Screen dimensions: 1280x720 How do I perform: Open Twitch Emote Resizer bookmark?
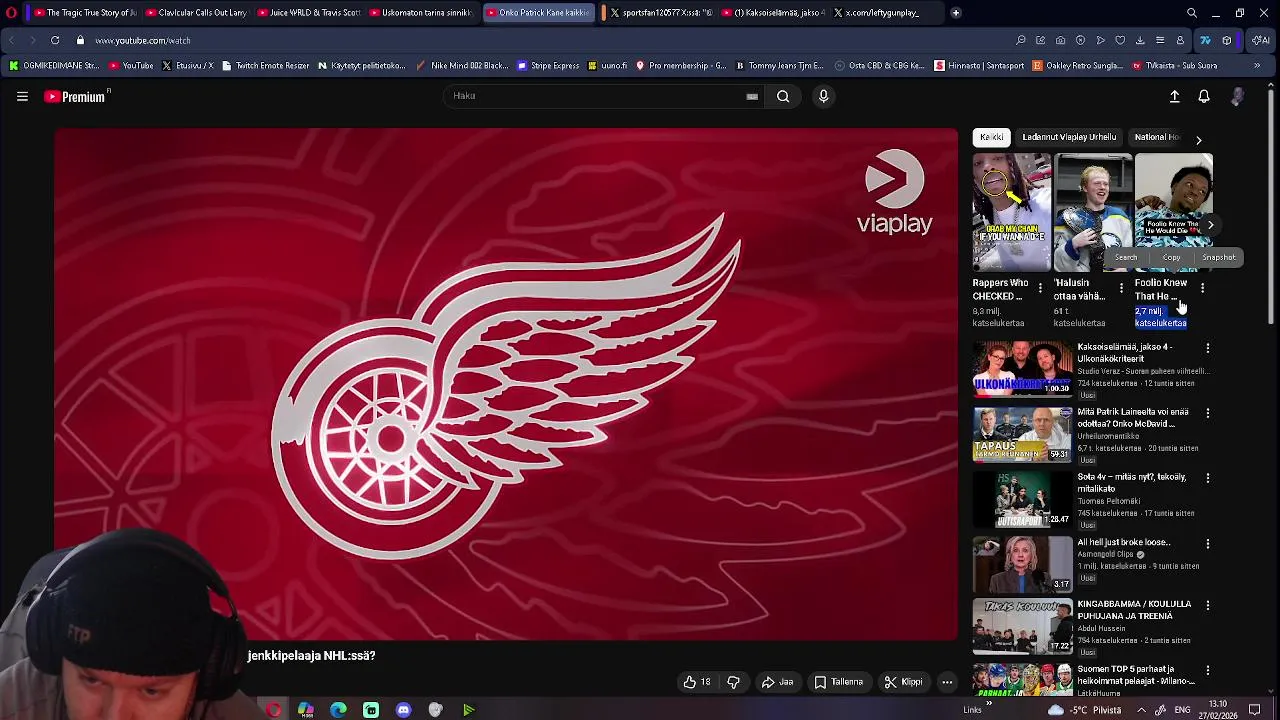point(265,66)
